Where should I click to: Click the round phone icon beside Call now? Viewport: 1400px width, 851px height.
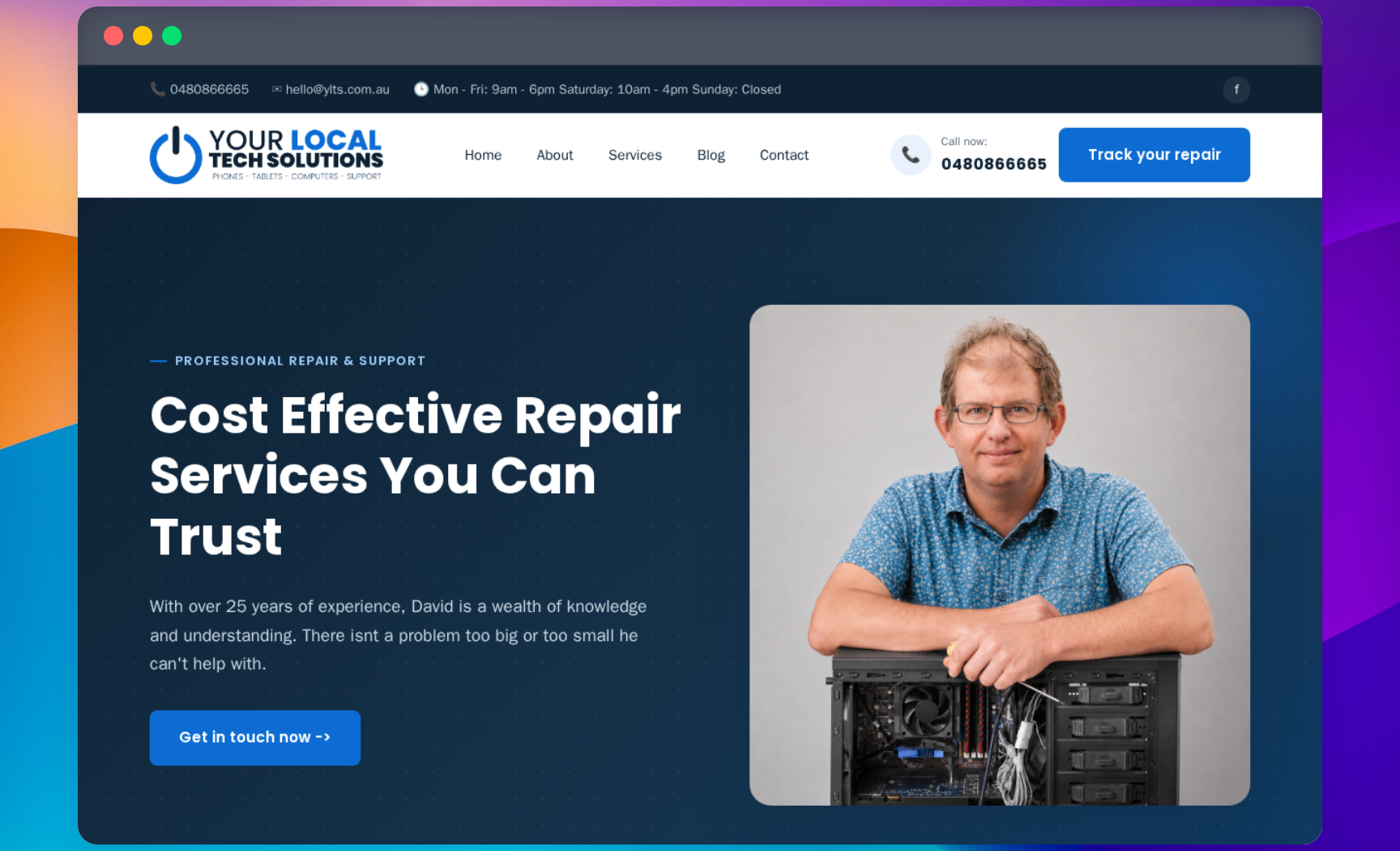pyautogui.click(x=911, y=155)
